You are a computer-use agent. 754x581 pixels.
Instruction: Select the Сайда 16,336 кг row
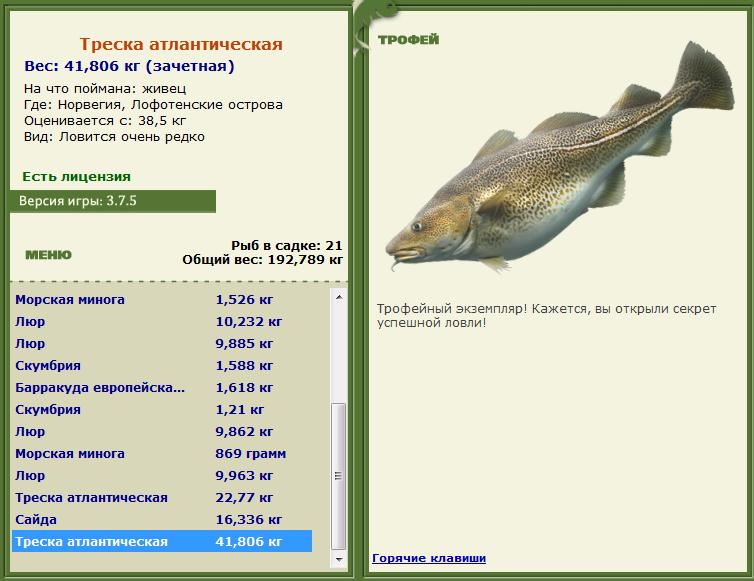tap(162, 519)
